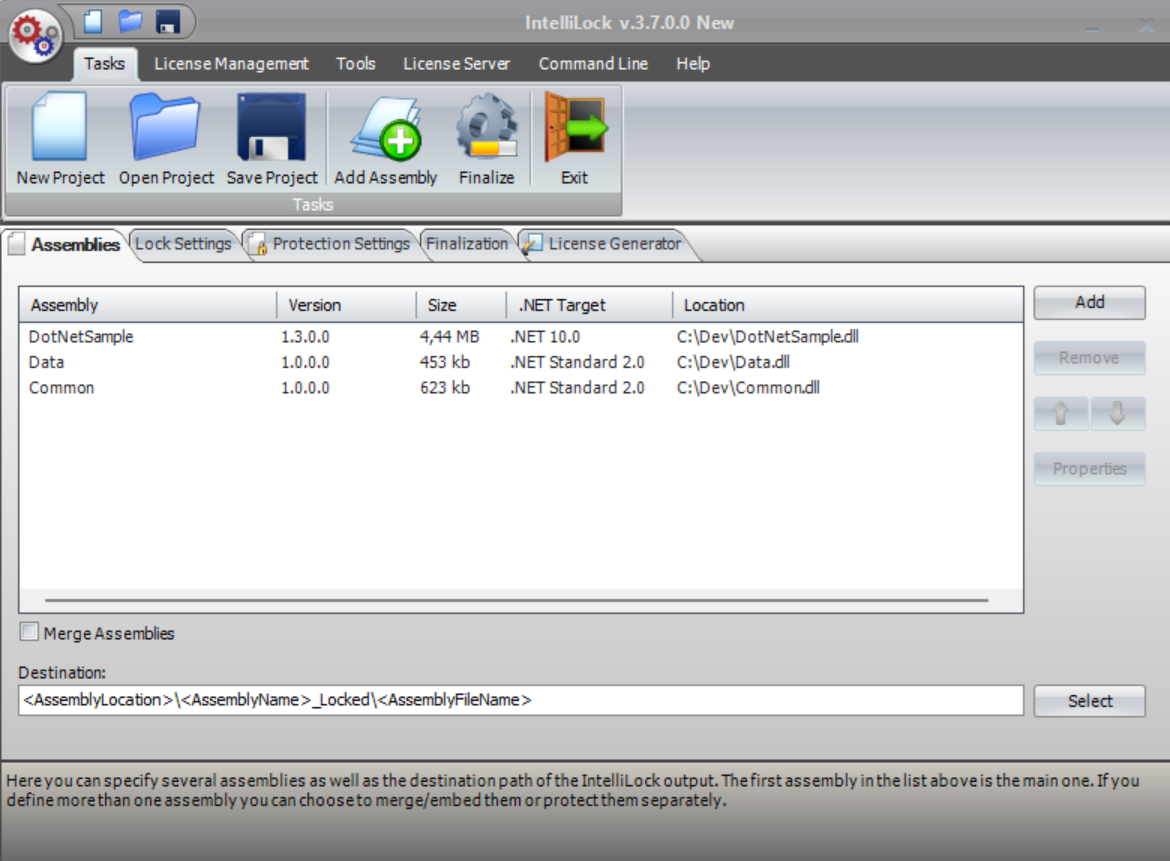Viewport: 1170px width, 861px height.
Task: Click the Destination path input field
Action: click(x=521, y=700)
